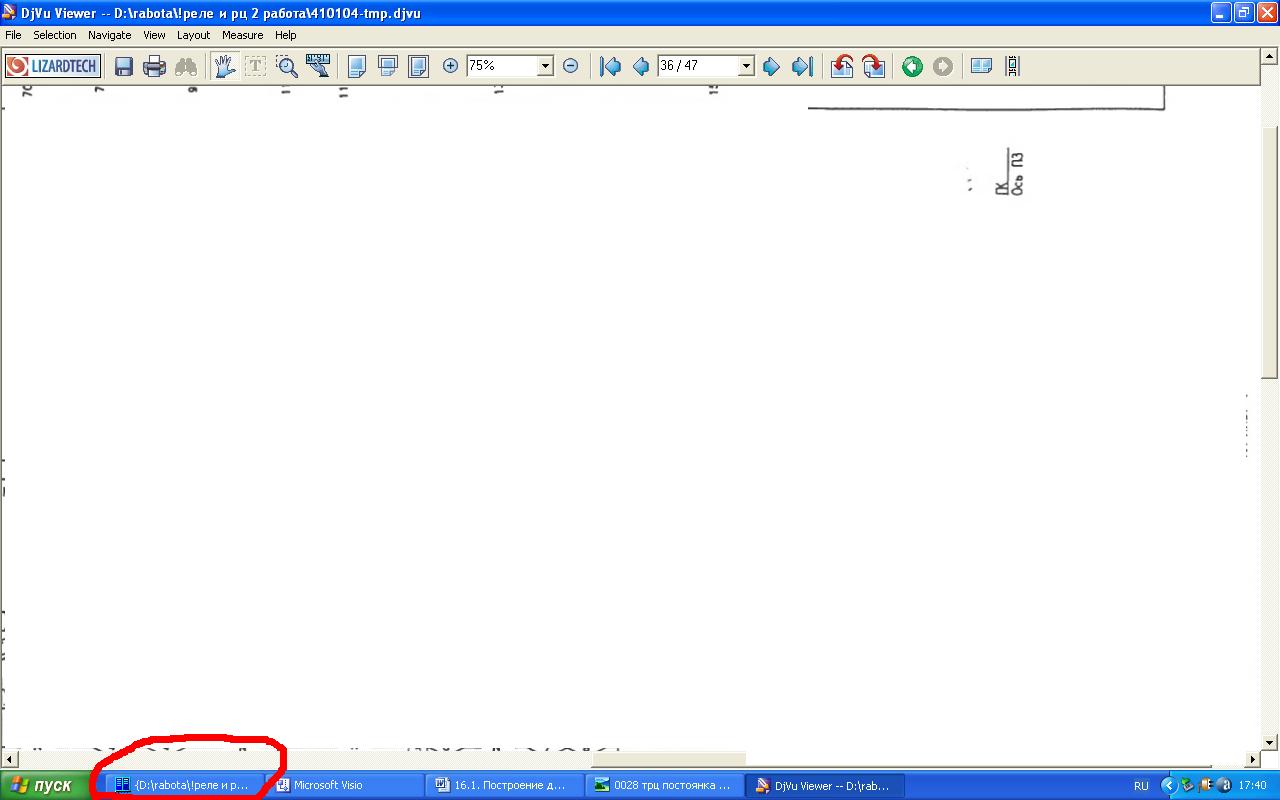Enable the magnifying glass zoom tool
This screenshot has height=800, width=1280.
pyautogui.click(x=287, y=66)
